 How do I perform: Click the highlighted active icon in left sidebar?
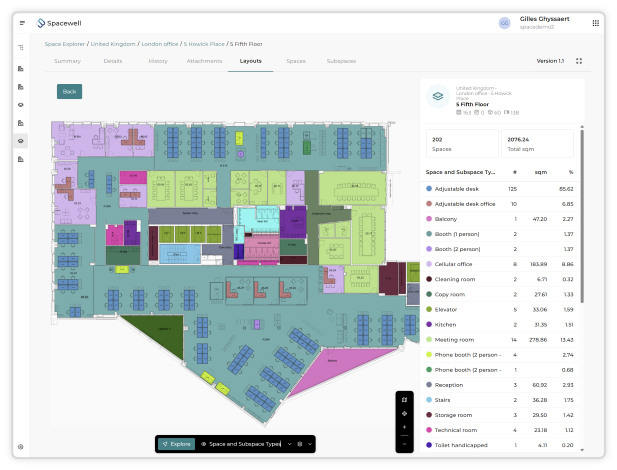click(21, 141)
